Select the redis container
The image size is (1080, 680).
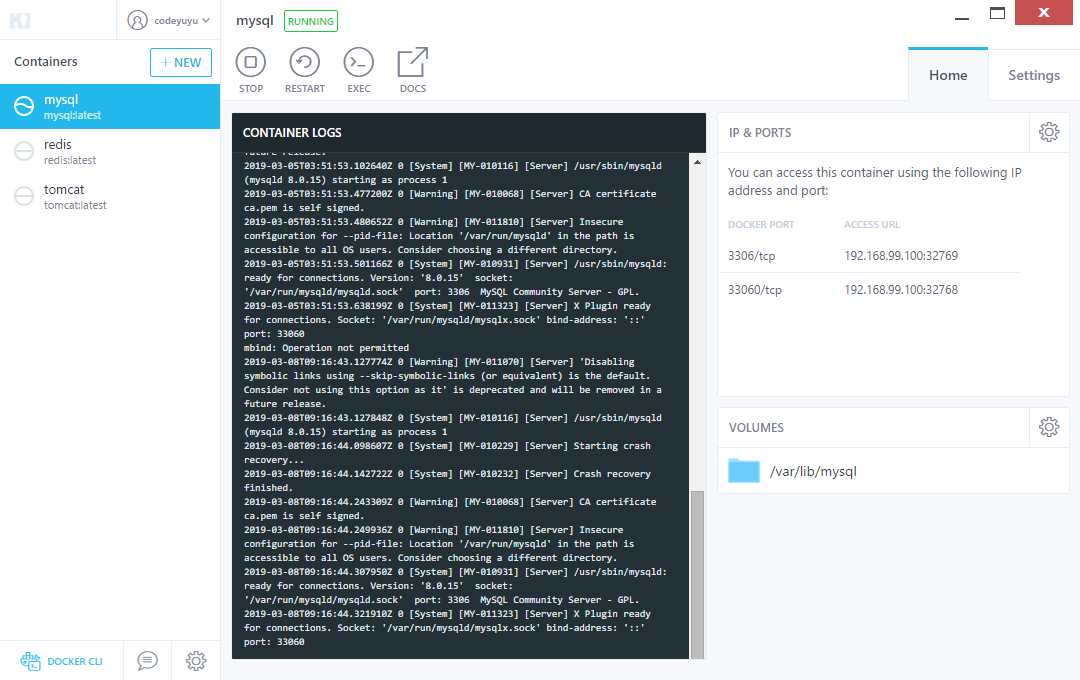point(110,152)
